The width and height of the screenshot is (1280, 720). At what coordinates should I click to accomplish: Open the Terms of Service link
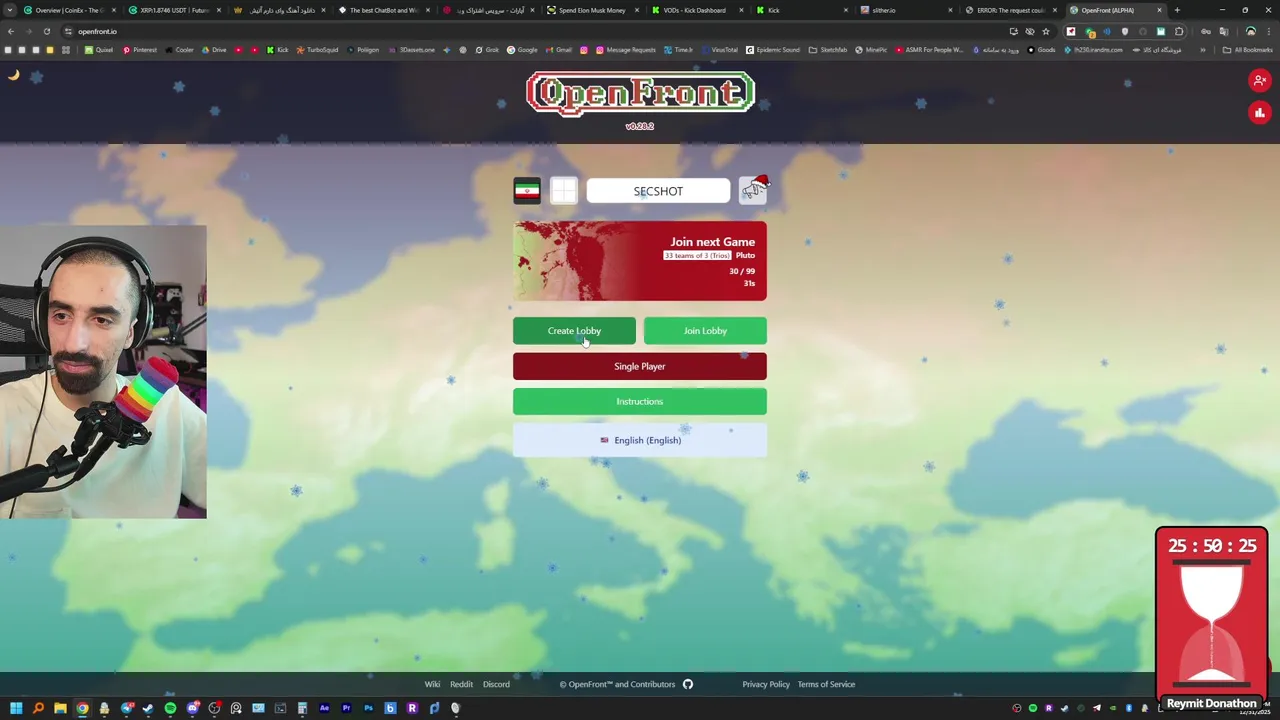tap(826, 684)
